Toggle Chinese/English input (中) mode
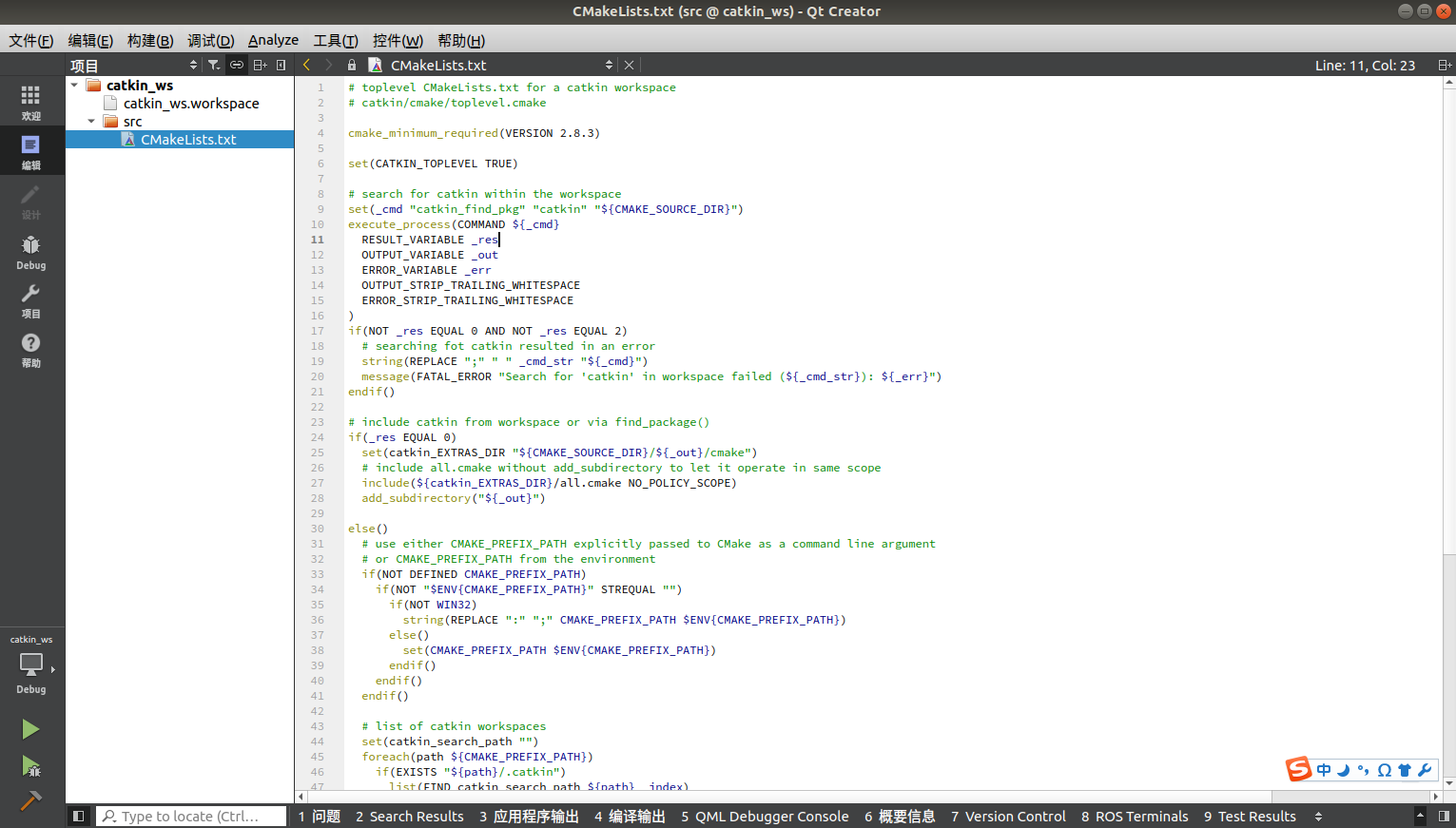This screenshot has height=828, width=1456. click(1324, 770)
